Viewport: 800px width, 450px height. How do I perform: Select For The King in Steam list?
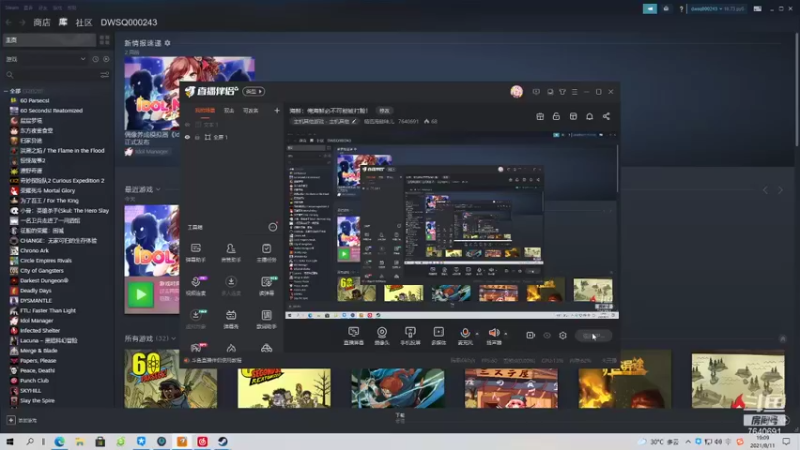tap(49, 201)
